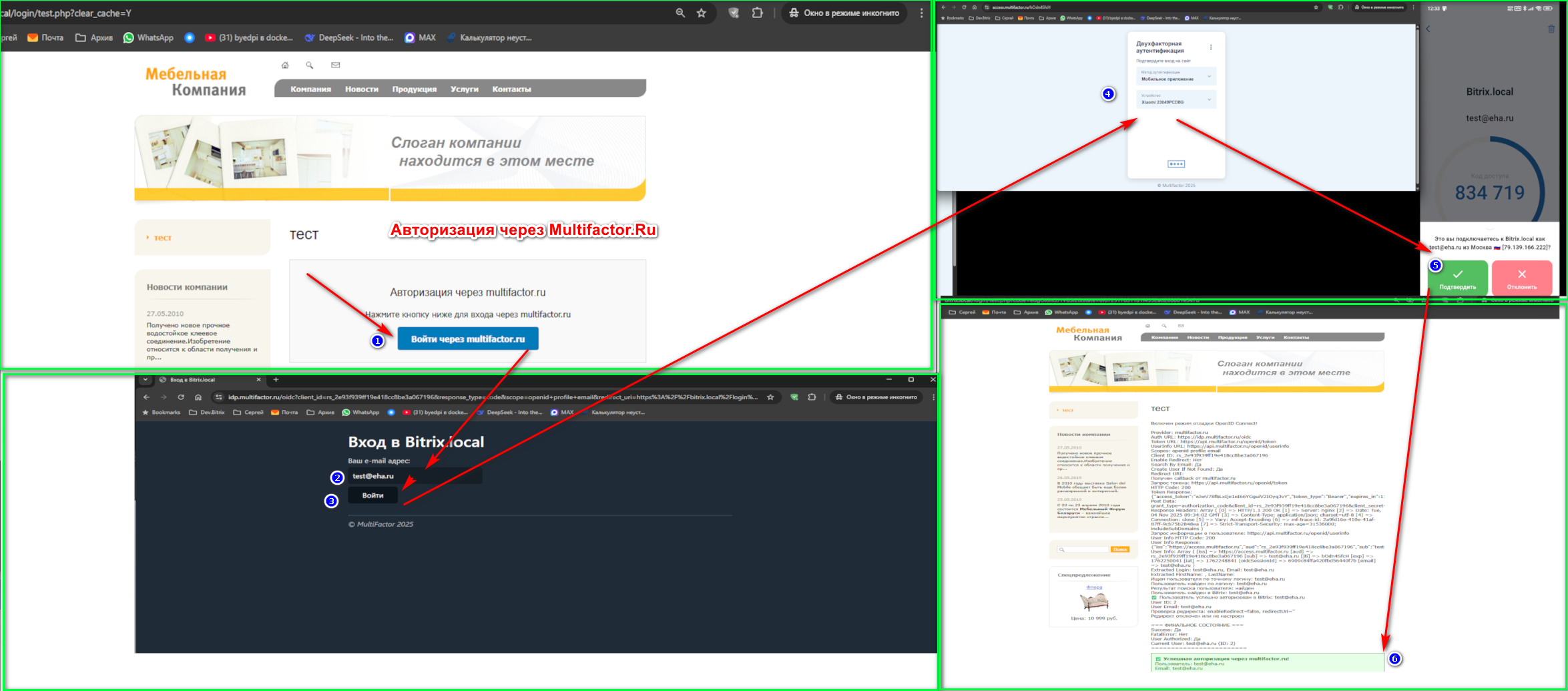Screen dimensions: 1568x691
Task: Open WhatsApp from the bookmarks bar
Action: point(148,37)
